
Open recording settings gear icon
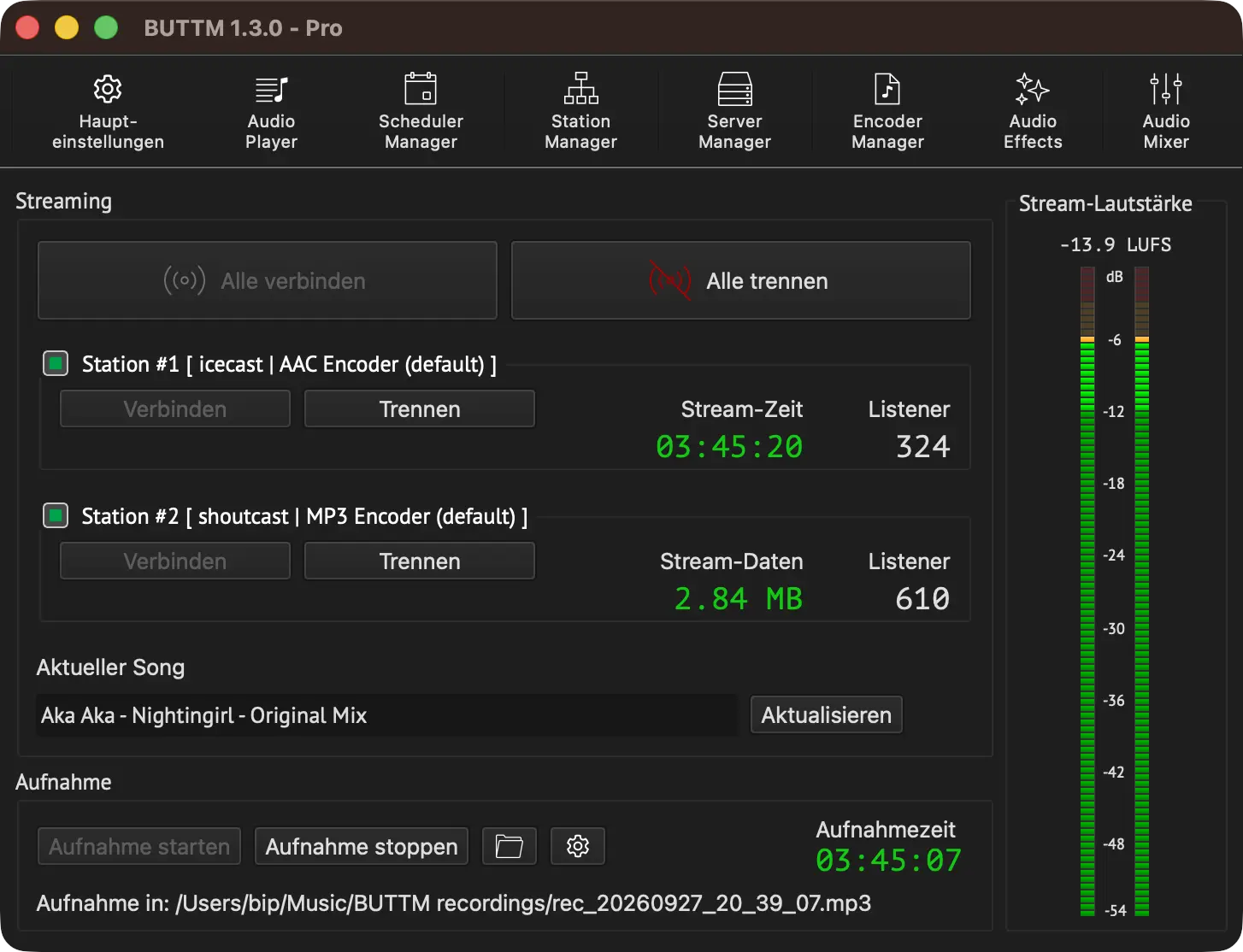(578, 846)
